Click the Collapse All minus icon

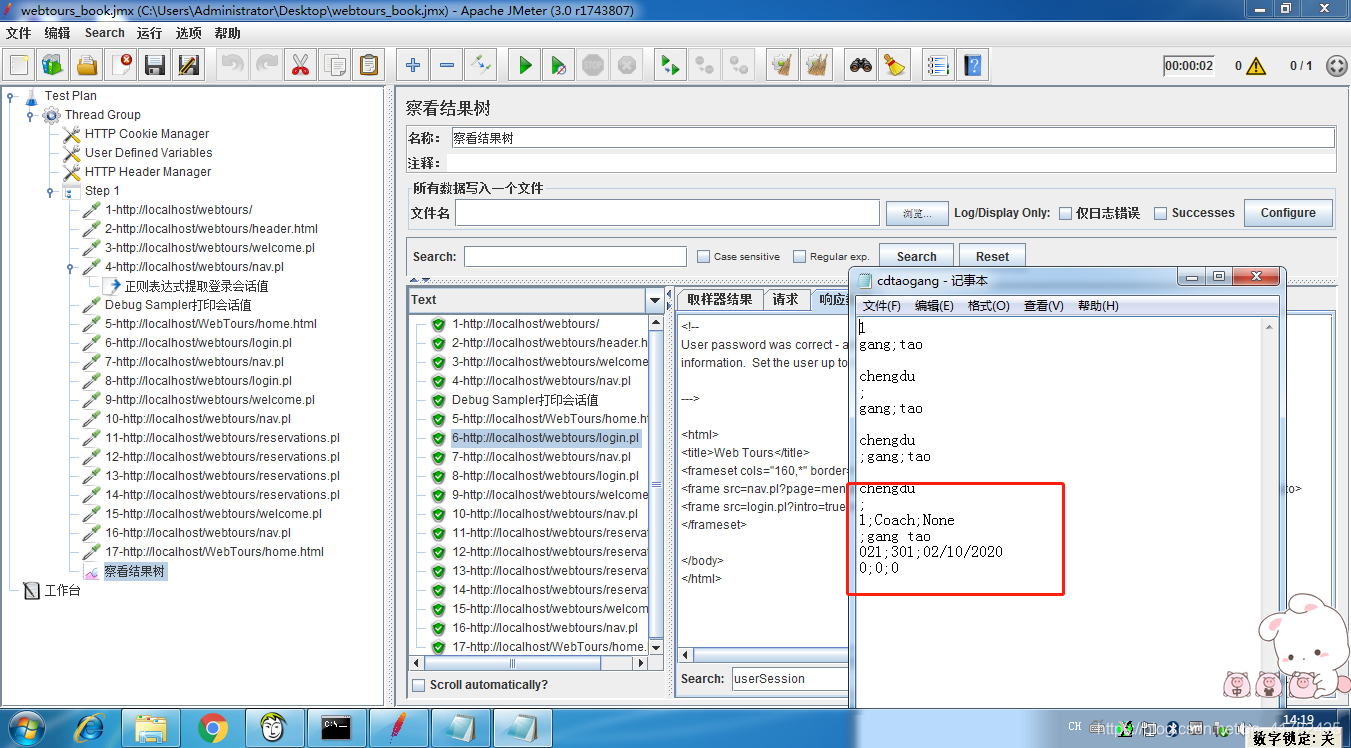point(447,66)
